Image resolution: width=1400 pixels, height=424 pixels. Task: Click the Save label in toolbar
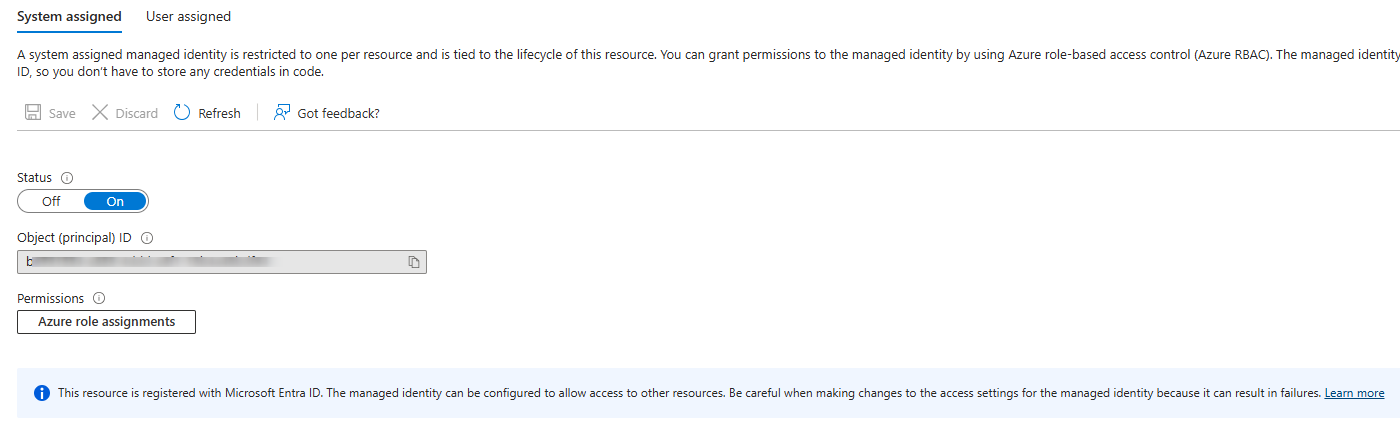tap(62, 114)
